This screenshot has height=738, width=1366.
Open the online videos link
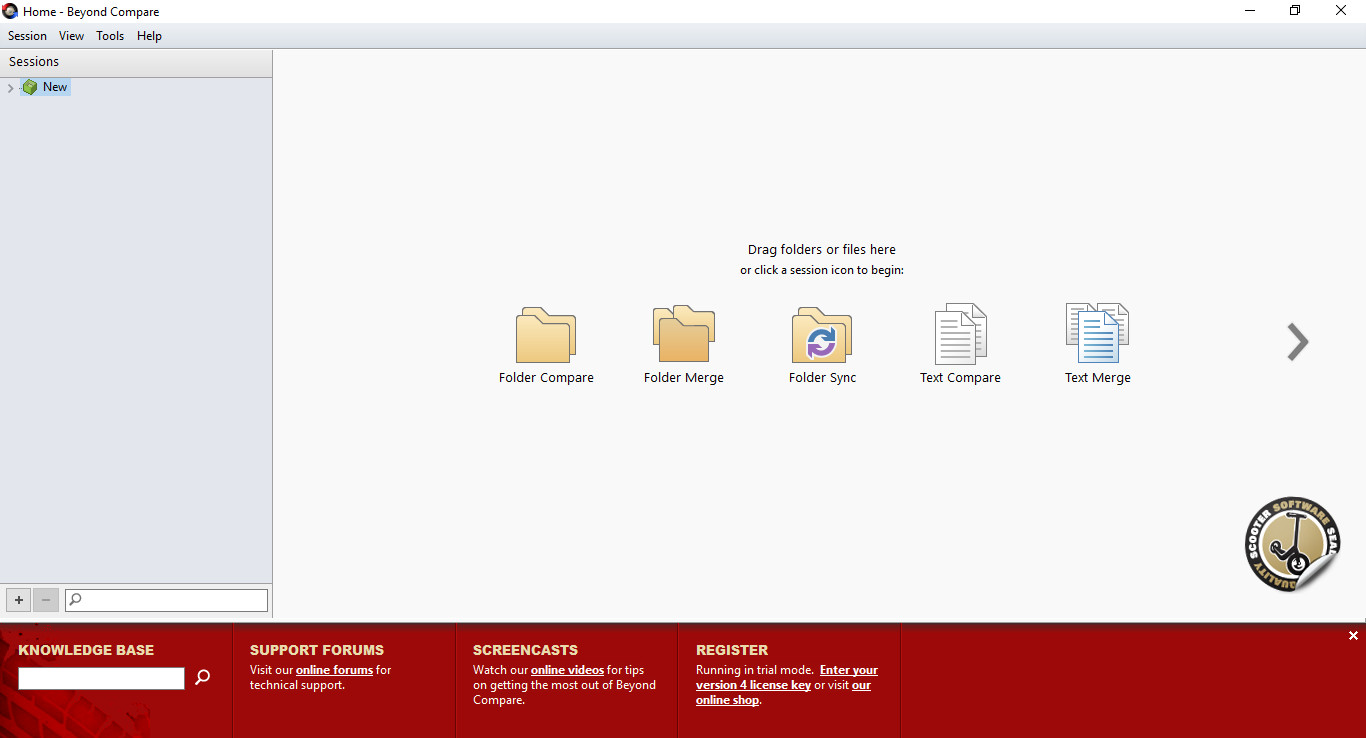(x=567, y=670)
